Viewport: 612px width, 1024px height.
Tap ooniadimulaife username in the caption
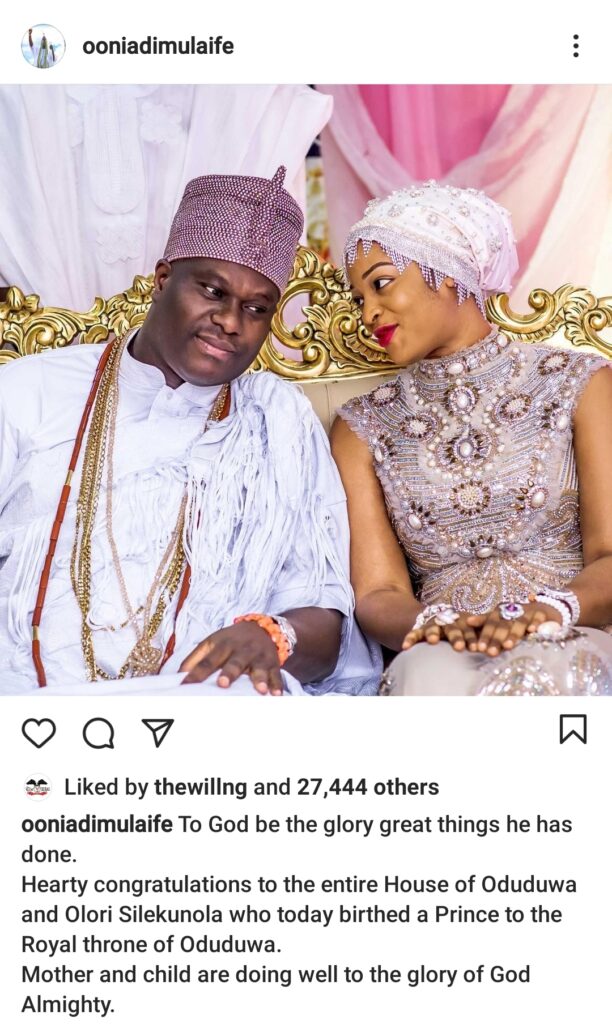97,824
